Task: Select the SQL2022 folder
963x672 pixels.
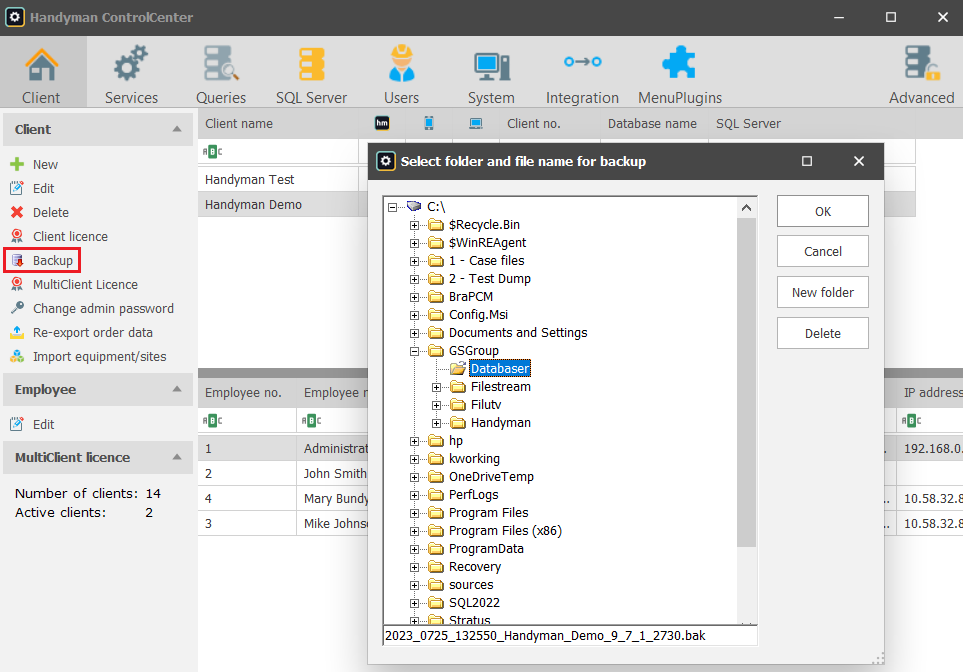Action: (474, 603)
